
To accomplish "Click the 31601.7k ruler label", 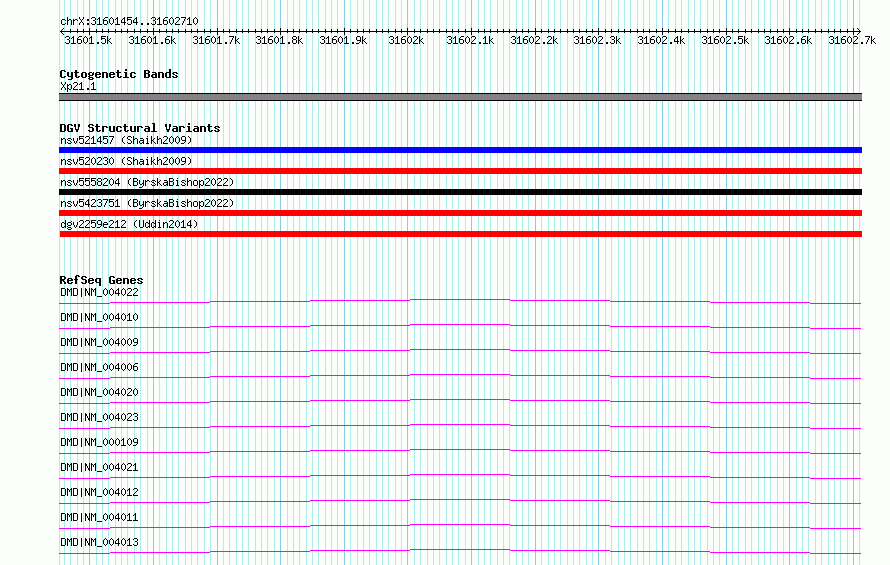I will pos(216,40).
